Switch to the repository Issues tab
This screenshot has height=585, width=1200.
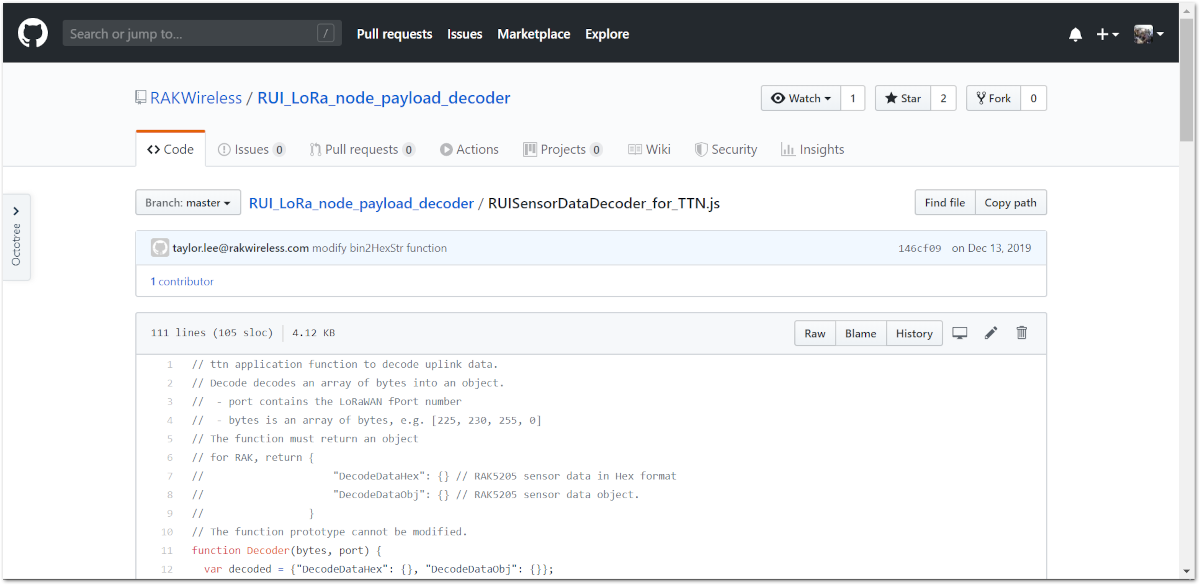click(252, 149)
